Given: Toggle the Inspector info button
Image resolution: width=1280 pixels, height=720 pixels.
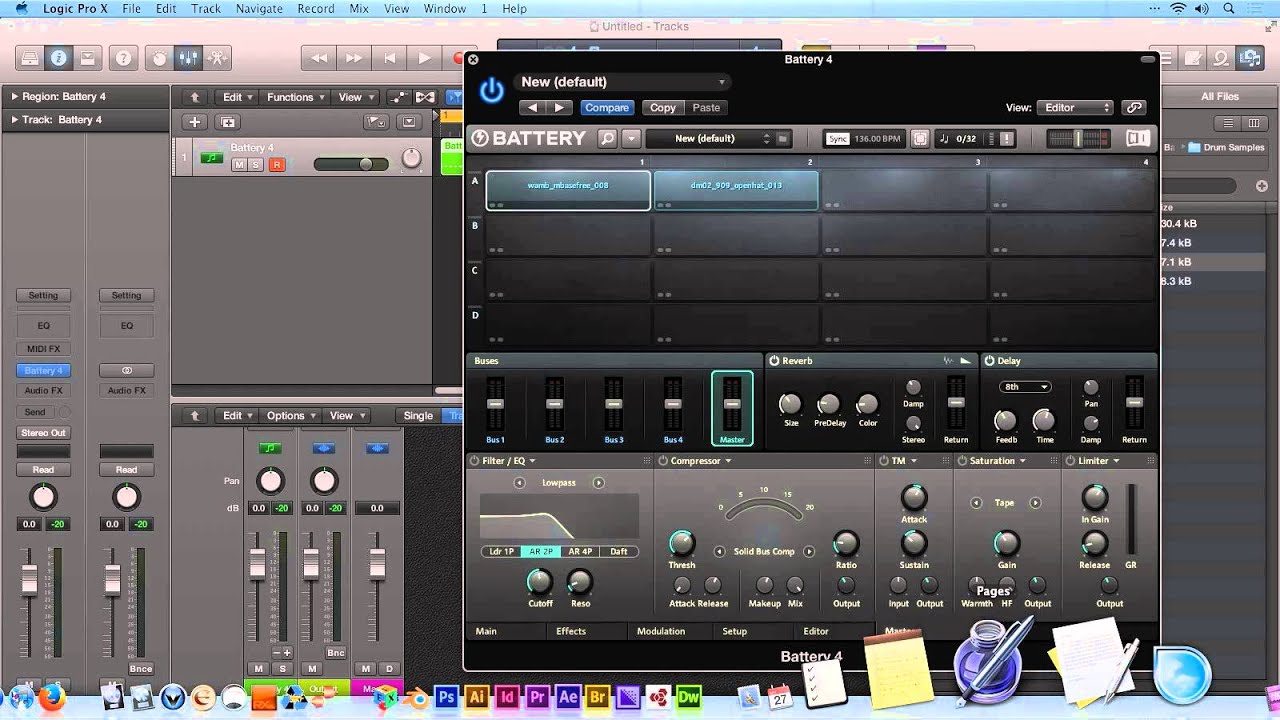Looking at the screenshot, I should click(x=59, y=58).
